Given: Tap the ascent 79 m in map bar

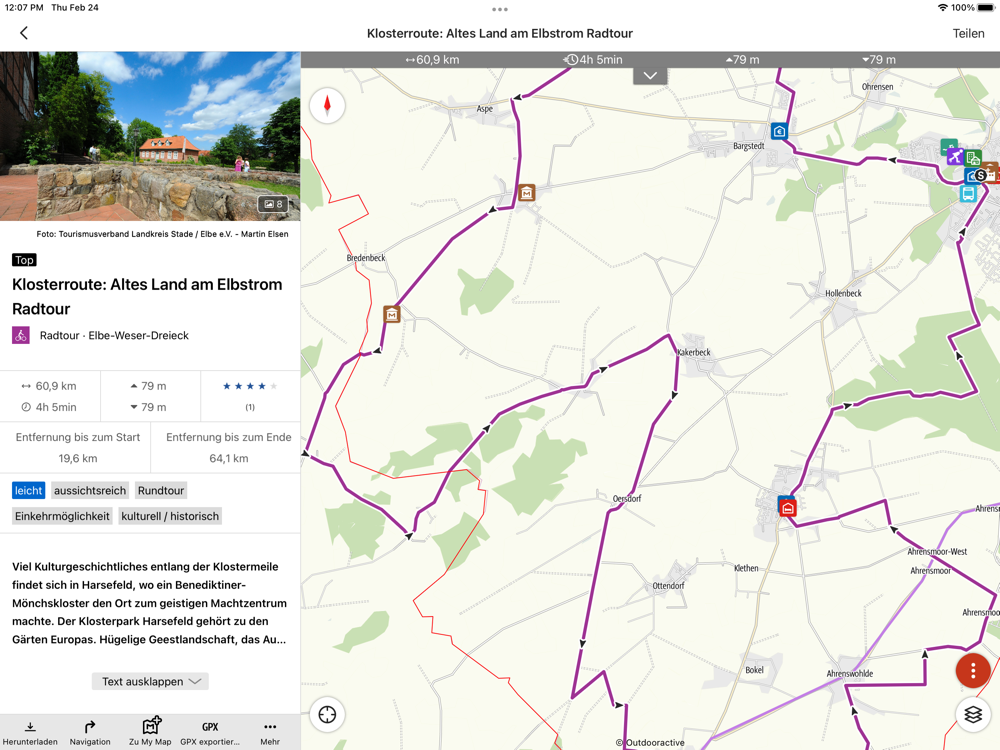Looking at the screenshot, I should tap(742, 60).
